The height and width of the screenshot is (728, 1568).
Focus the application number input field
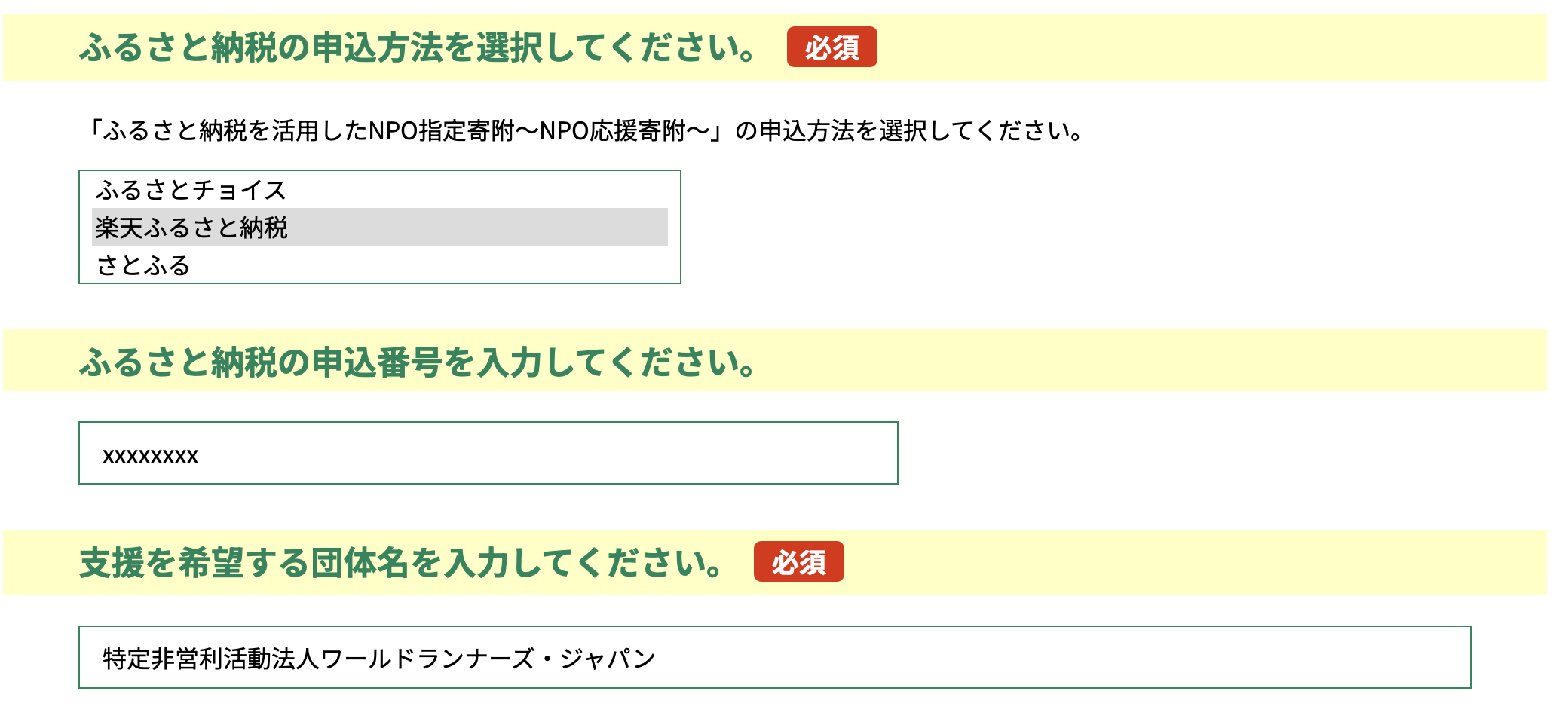click(x=488, y=453)
